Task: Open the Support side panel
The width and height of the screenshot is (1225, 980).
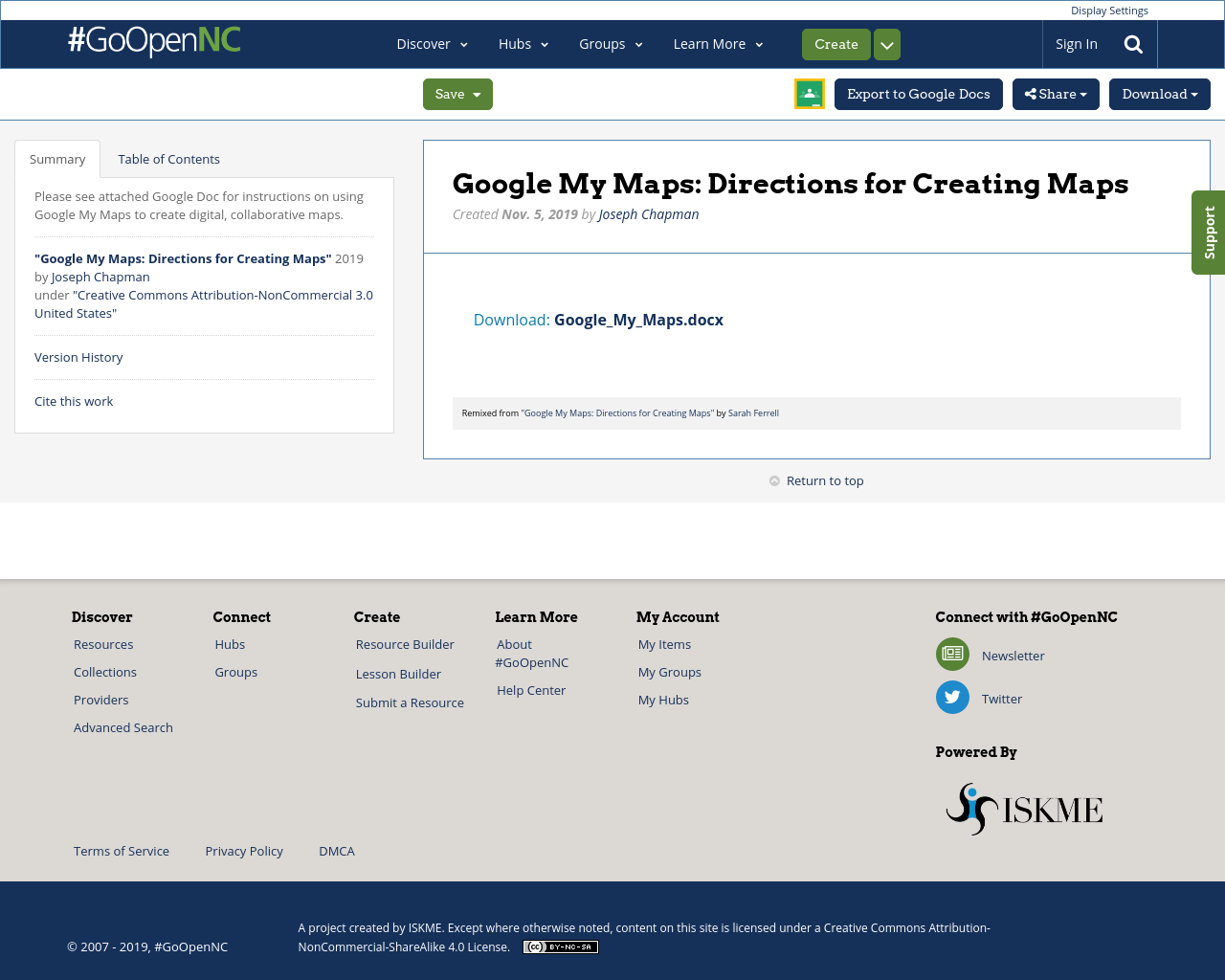Action: coord(1207,232)
